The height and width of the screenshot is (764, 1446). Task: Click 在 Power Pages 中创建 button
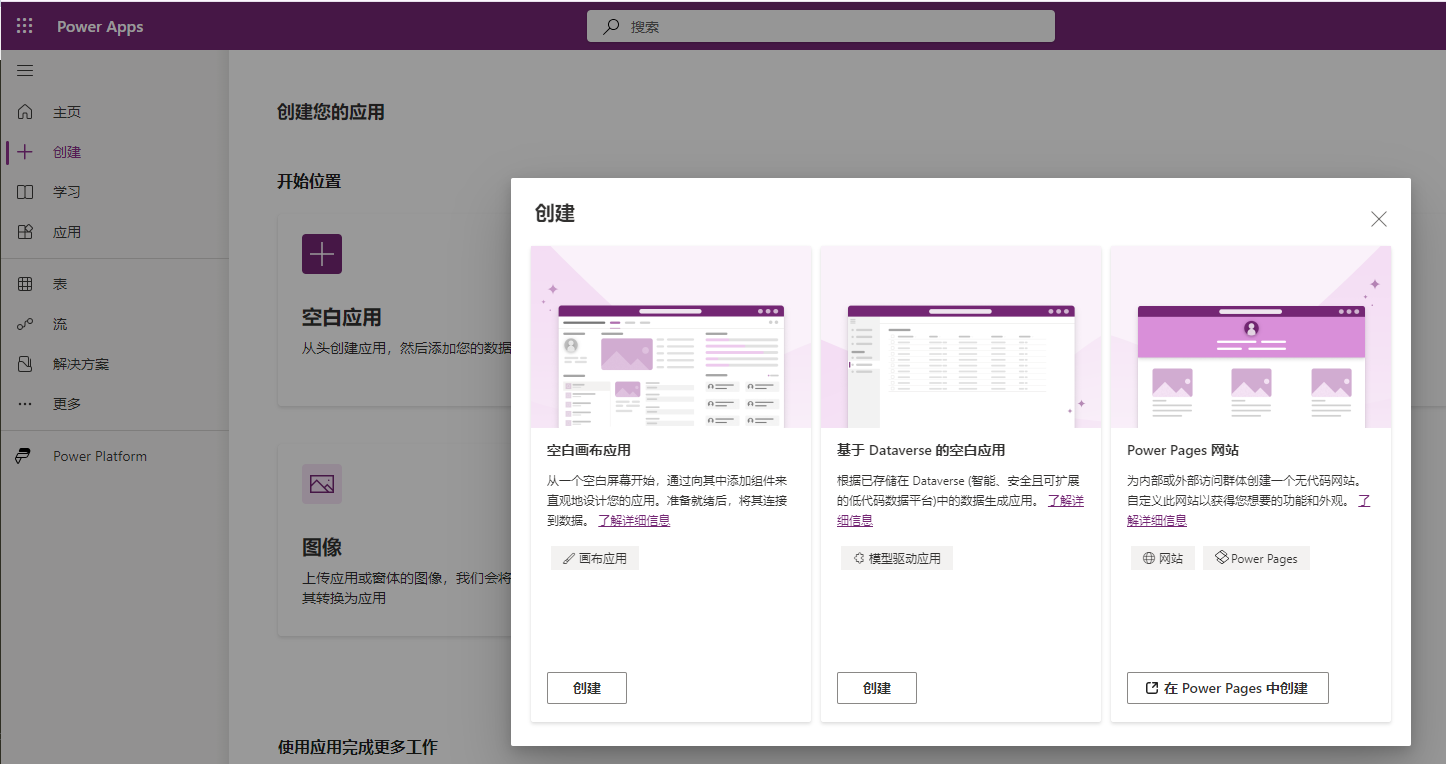[1227, 687]
